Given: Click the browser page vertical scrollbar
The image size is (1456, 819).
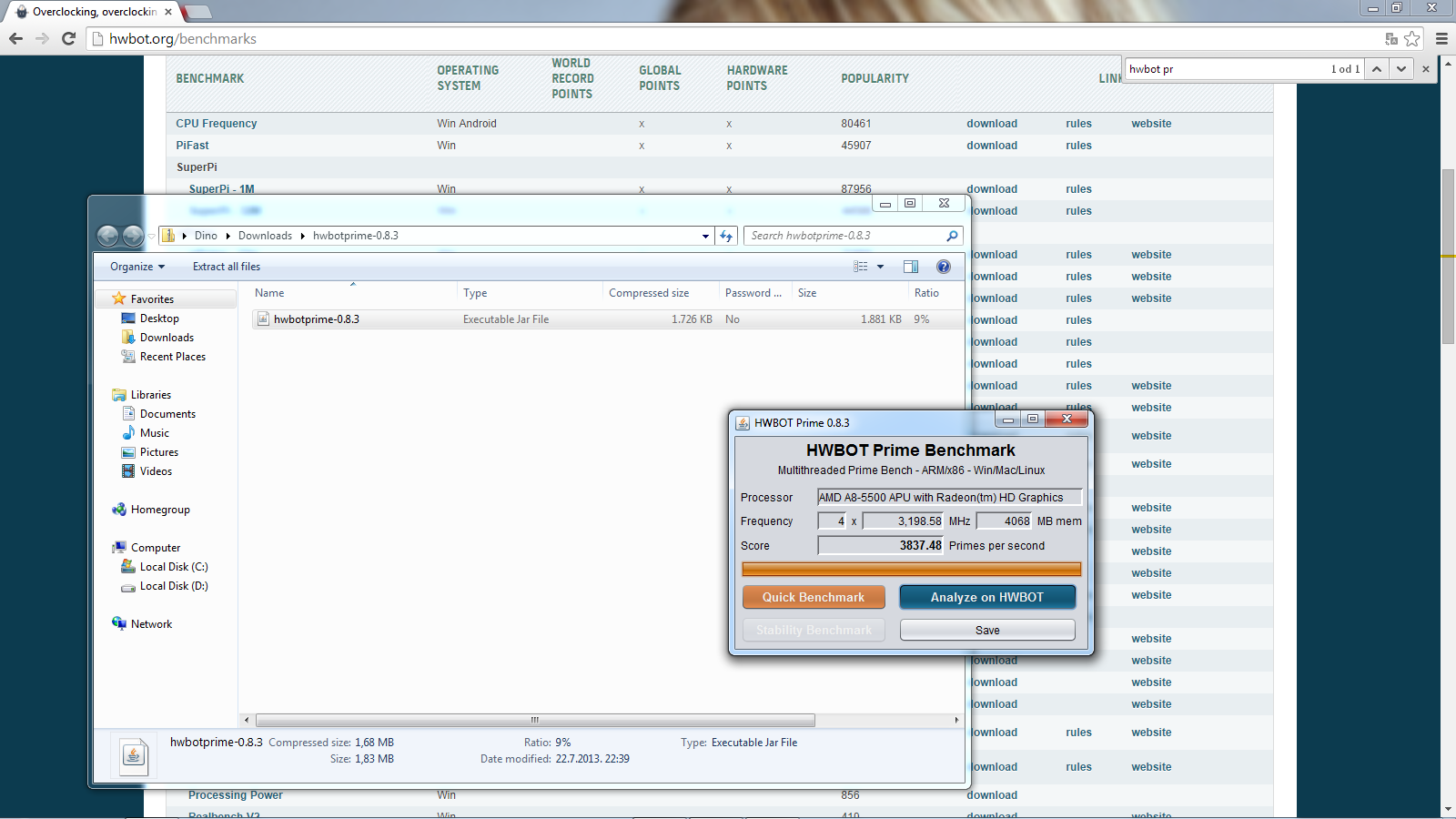Looking at the screenshot, I should click(1448, 256).
